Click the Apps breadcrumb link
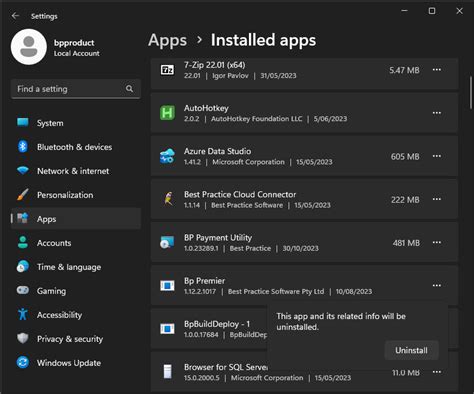This screenshot has width=474, height=394. 167,40
